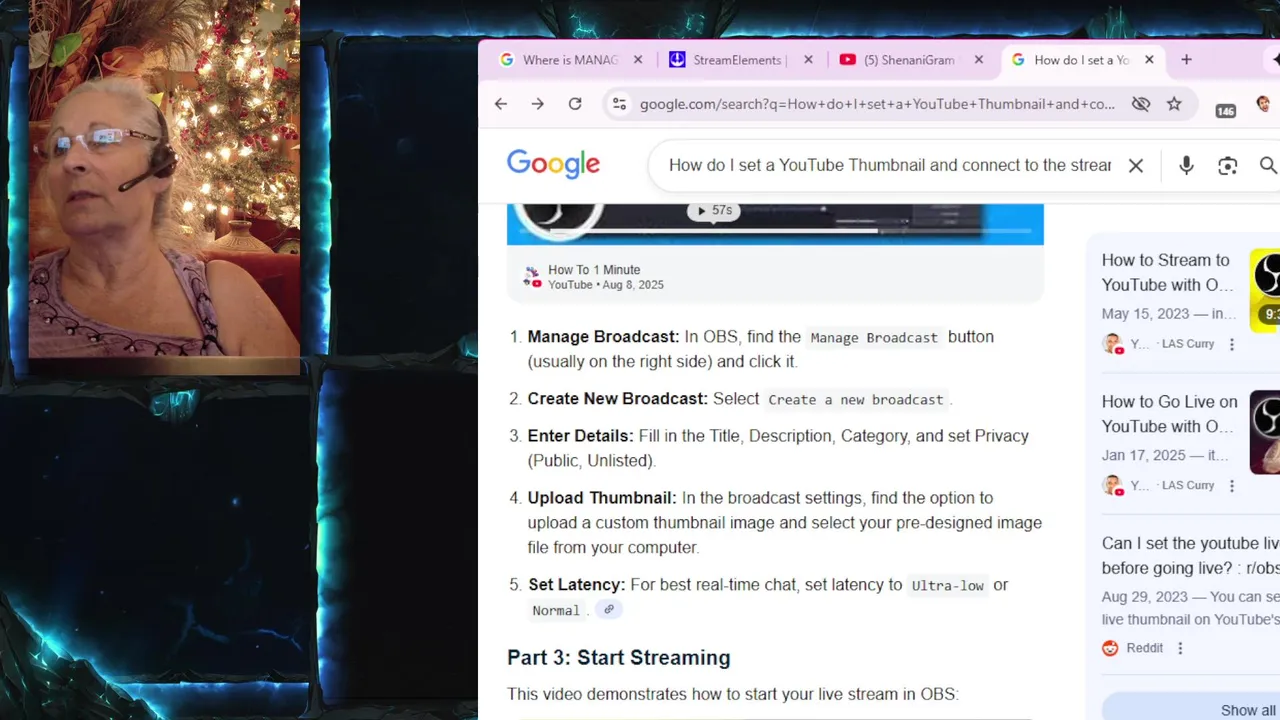1280x720 pixels.
Task: Open more options for May 15, 2023 result
Action: (1232, 344)
